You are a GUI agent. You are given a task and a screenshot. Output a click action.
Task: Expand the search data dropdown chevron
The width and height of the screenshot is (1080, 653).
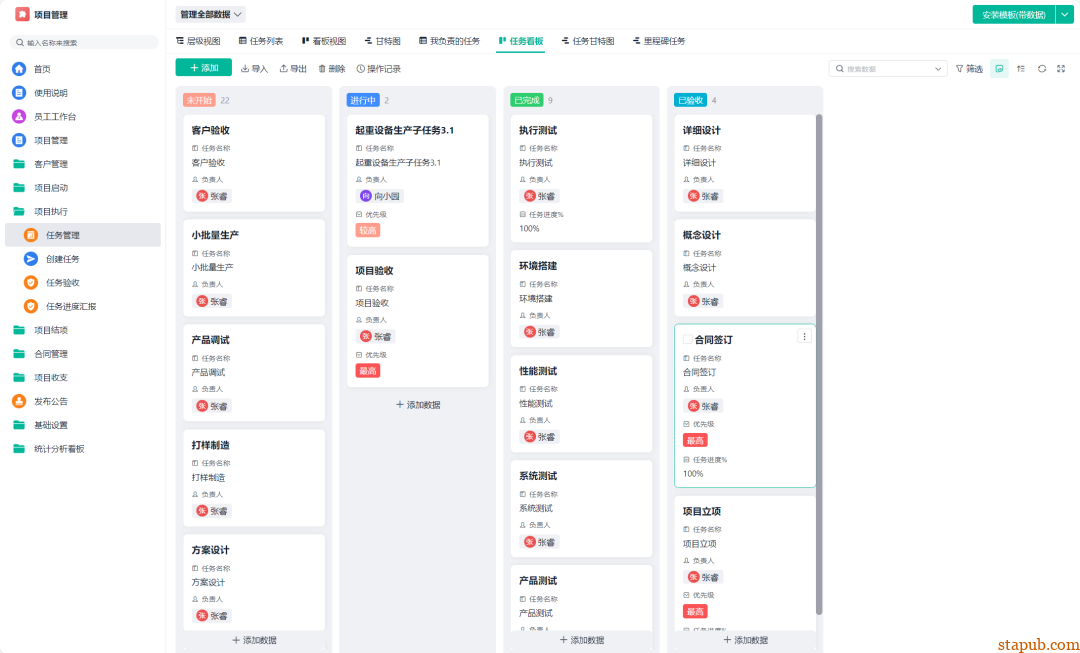point(937,69)
